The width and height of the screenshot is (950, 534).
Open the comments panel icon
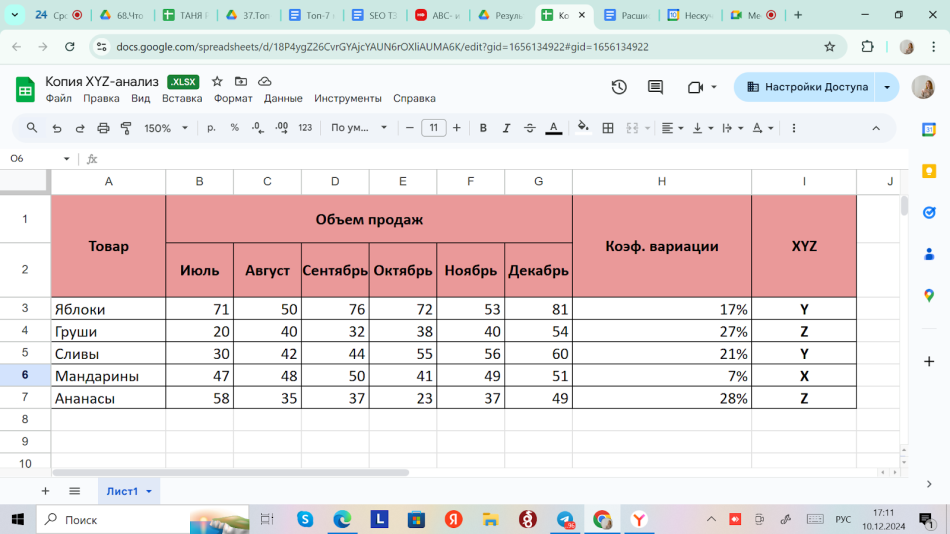click(x=655, y=87)
